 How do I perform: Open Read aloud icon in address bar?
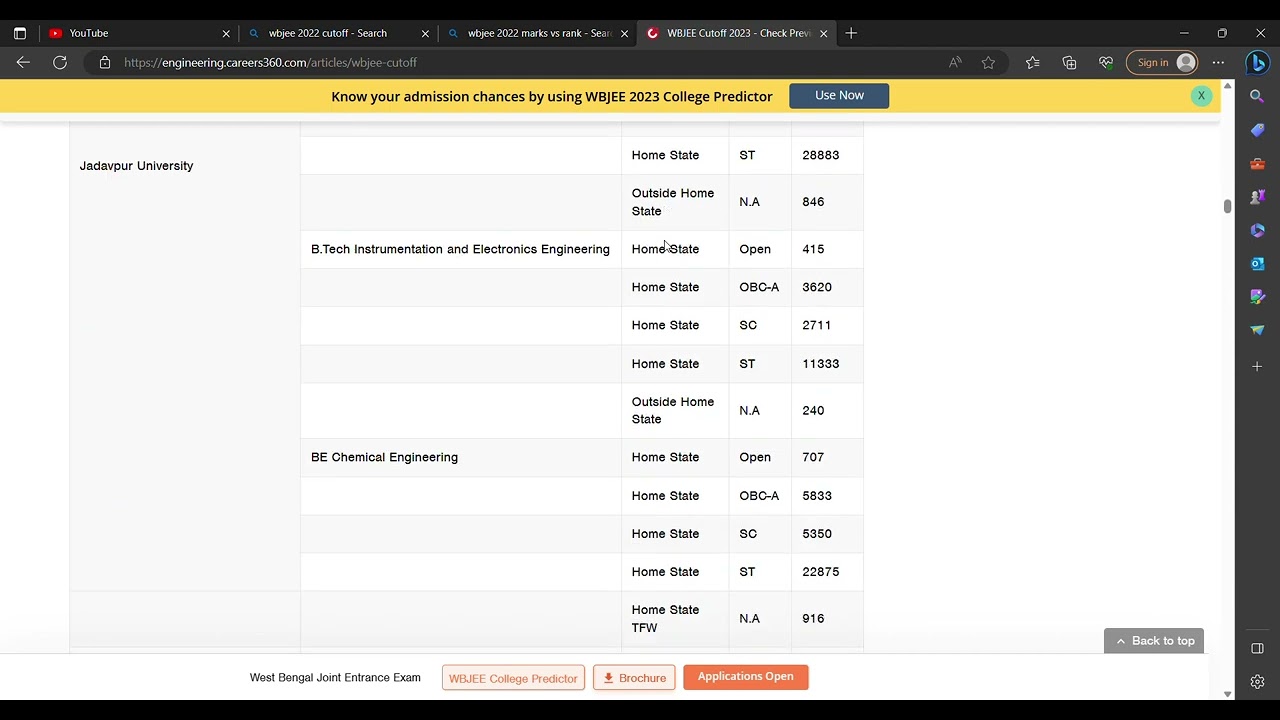955,62
